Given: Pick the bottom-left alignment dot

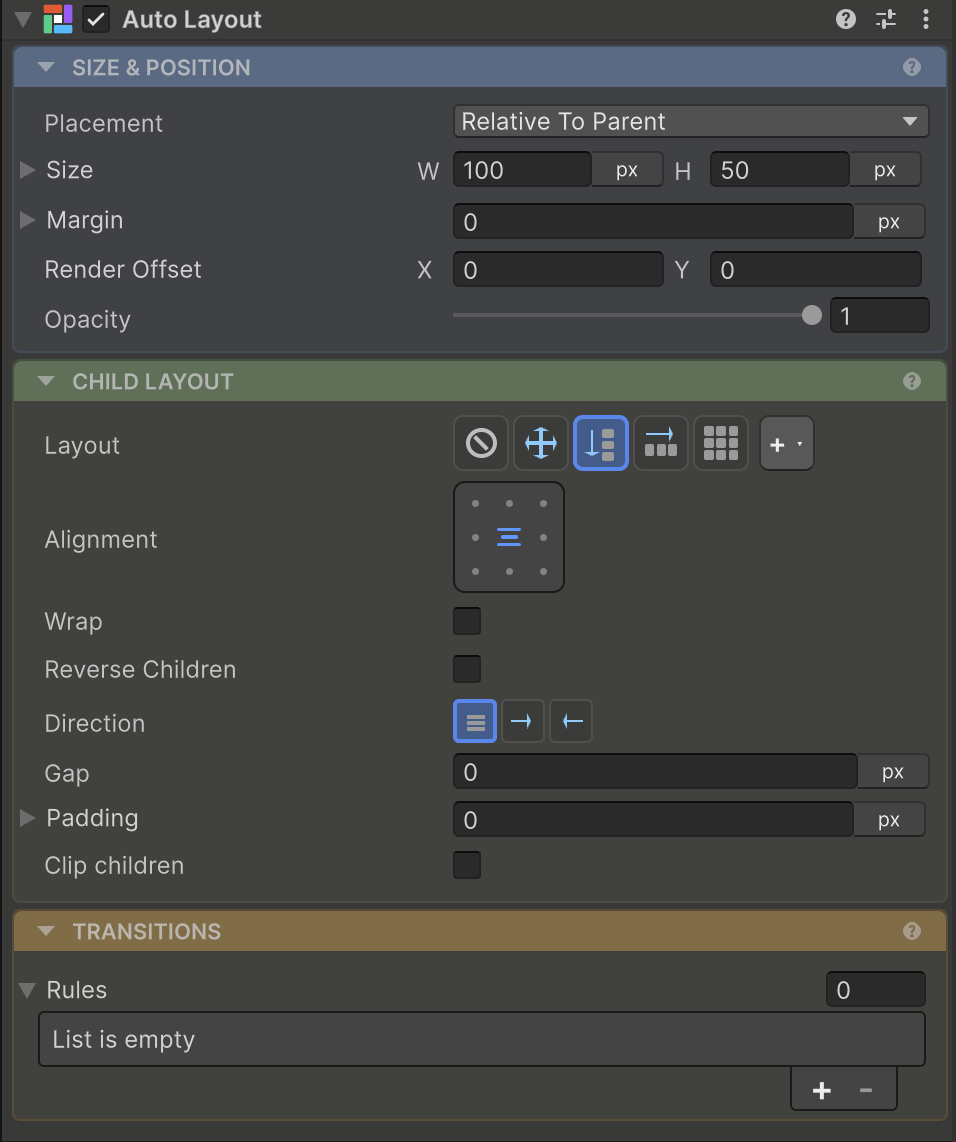Looking at the screenshot, I should click(x=475, y=572).
